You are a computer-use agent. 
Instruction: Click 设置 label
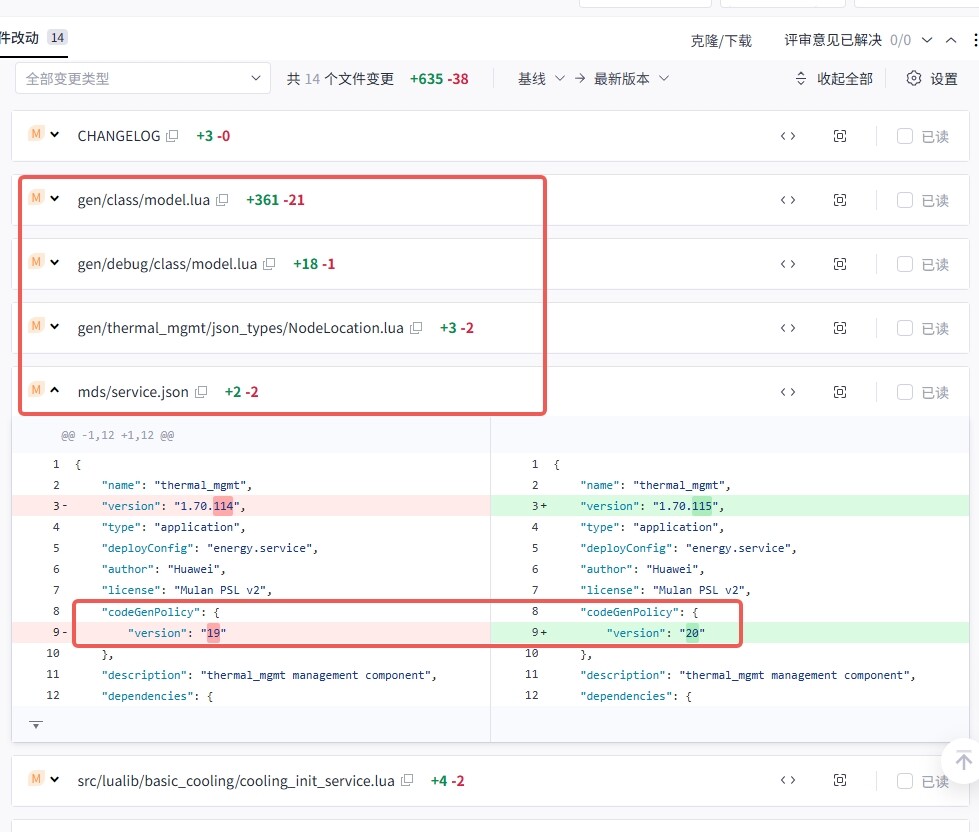coord(943,79)
